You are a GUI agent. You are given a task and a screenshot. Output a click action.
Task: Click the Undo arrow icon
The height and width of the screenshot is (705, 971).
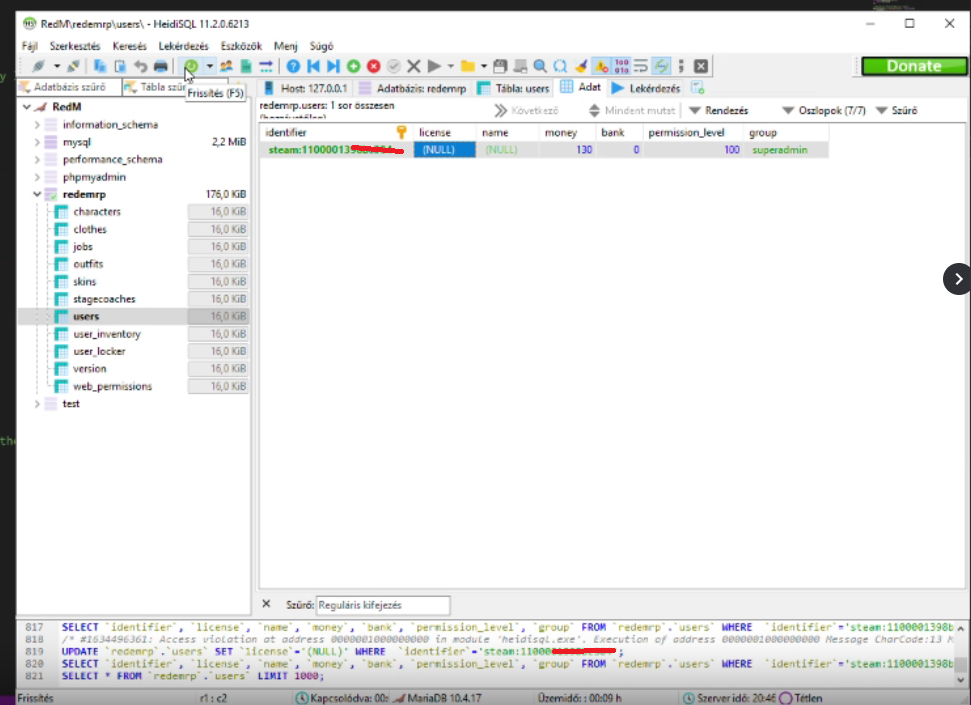141,66
